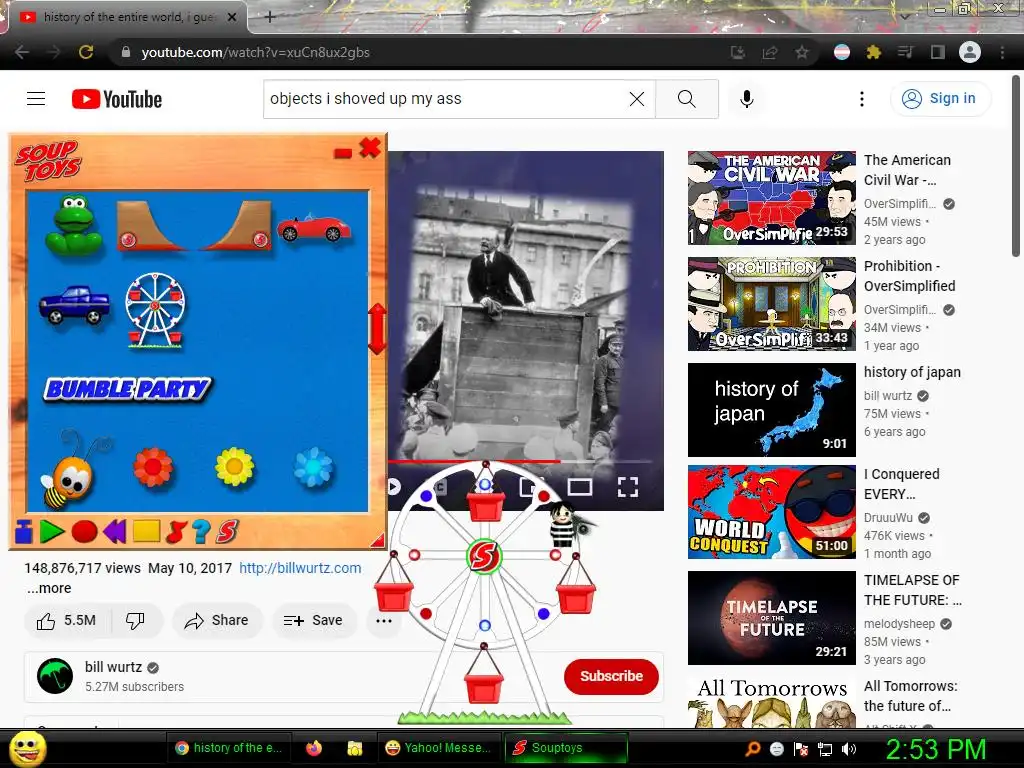Image resolution: width=1024 pixels, height=768 pixels.
Task: Click the Share button
Action: pos(217,620)
